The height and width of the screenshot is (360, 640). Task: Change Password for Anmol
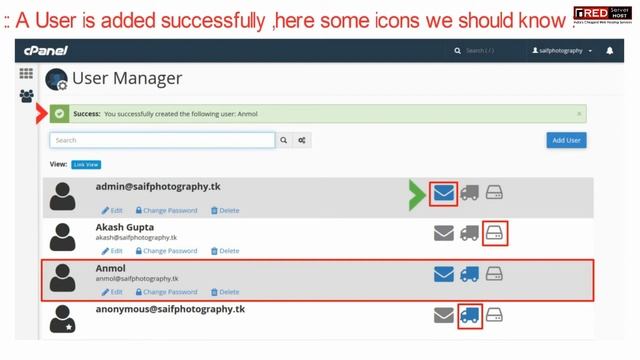167,292
